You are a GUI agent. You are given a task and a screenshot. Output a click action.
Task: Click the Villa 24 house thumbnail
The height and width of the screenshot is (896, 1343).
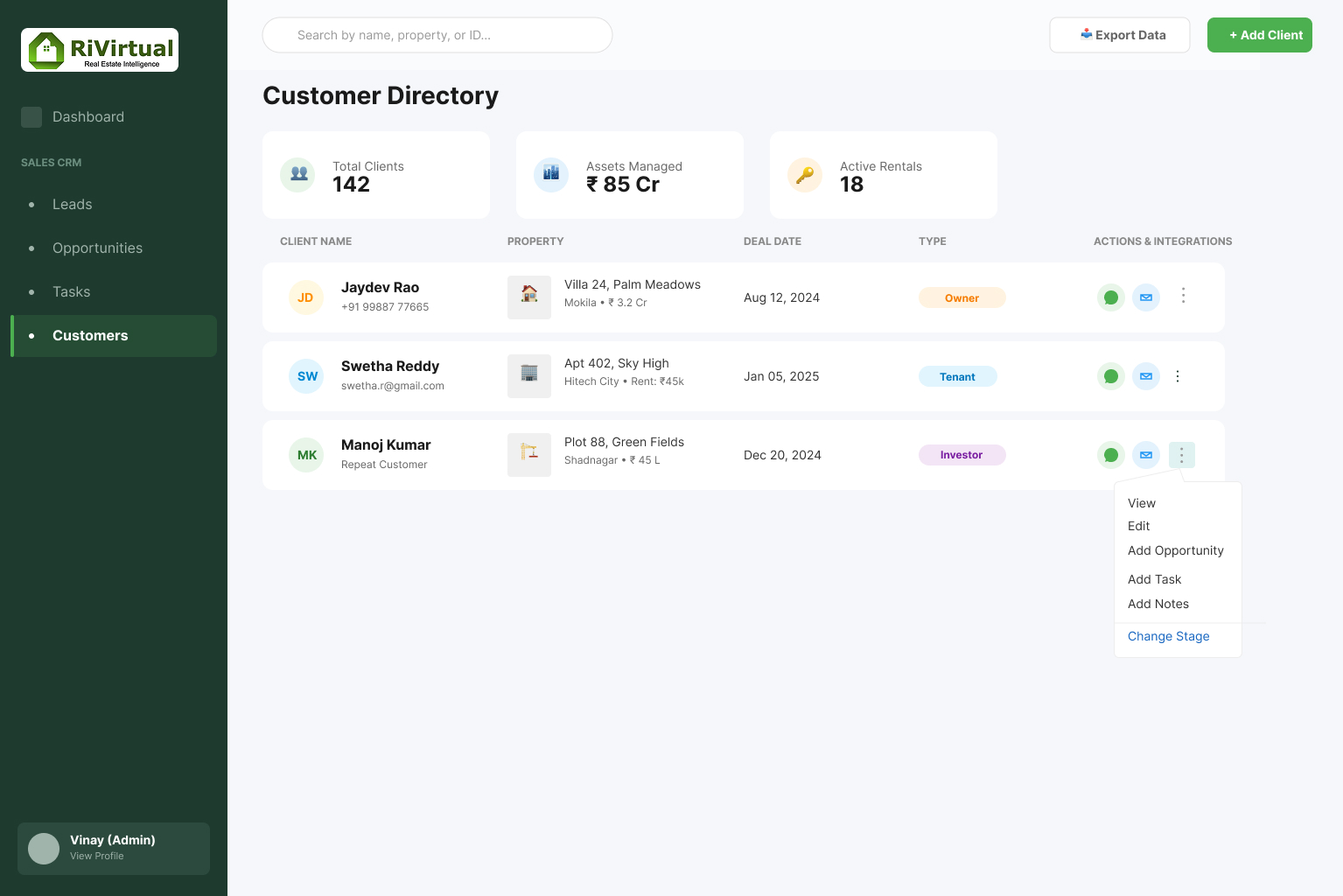529,297
